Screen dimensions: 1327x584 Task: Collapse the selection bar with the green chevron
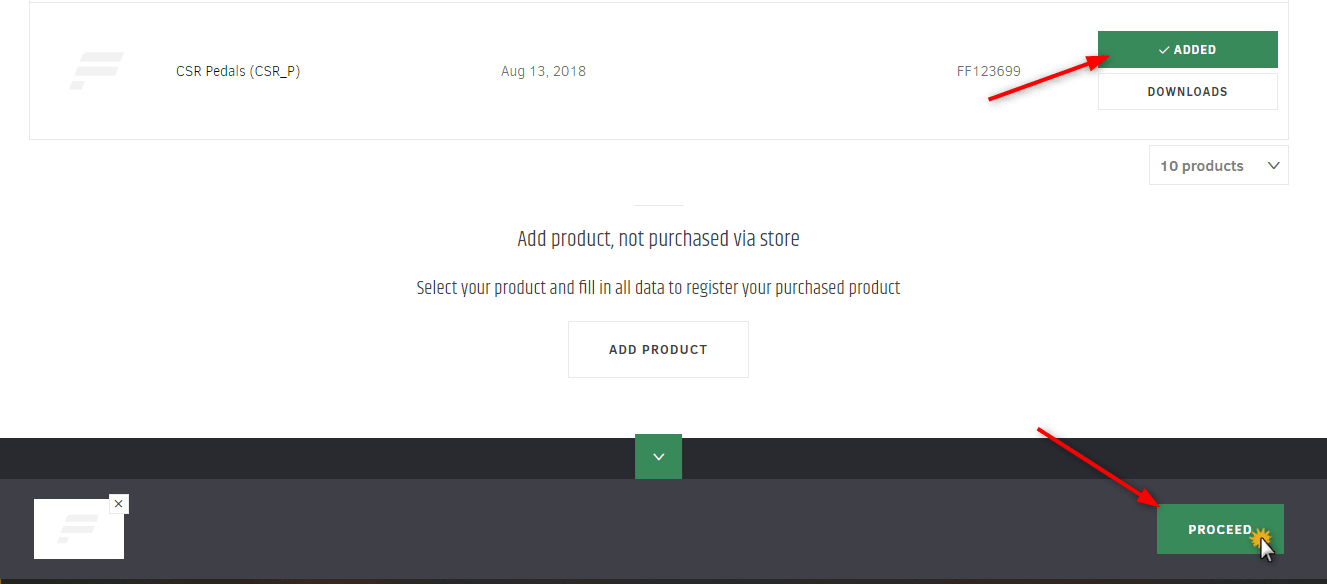tap(658, 456)
